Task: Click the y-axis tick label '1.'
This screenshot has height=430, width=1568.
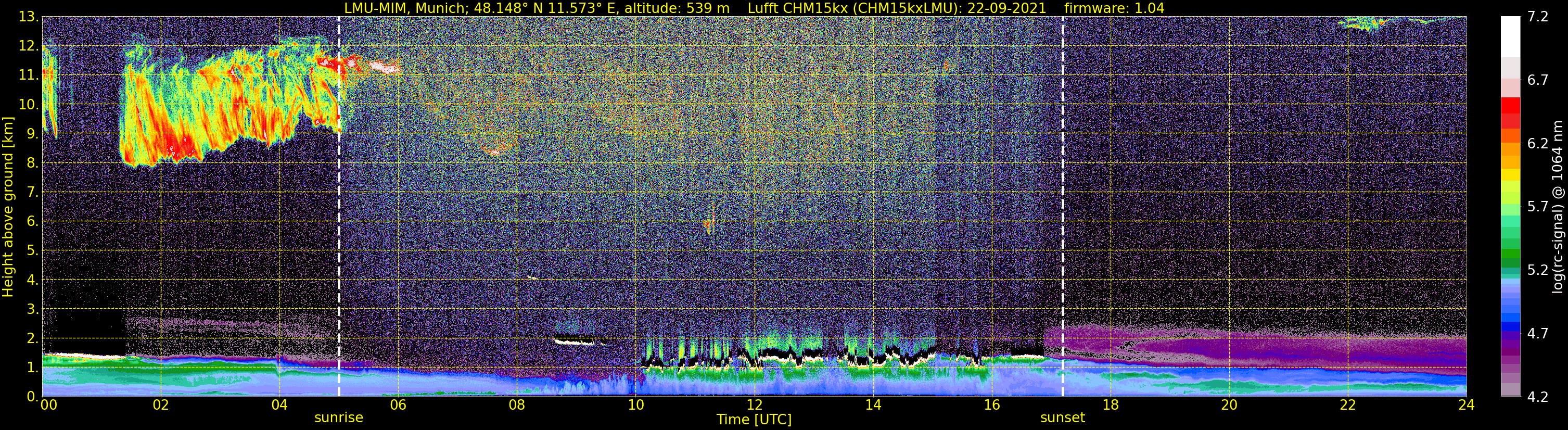Action: point(32,368)
